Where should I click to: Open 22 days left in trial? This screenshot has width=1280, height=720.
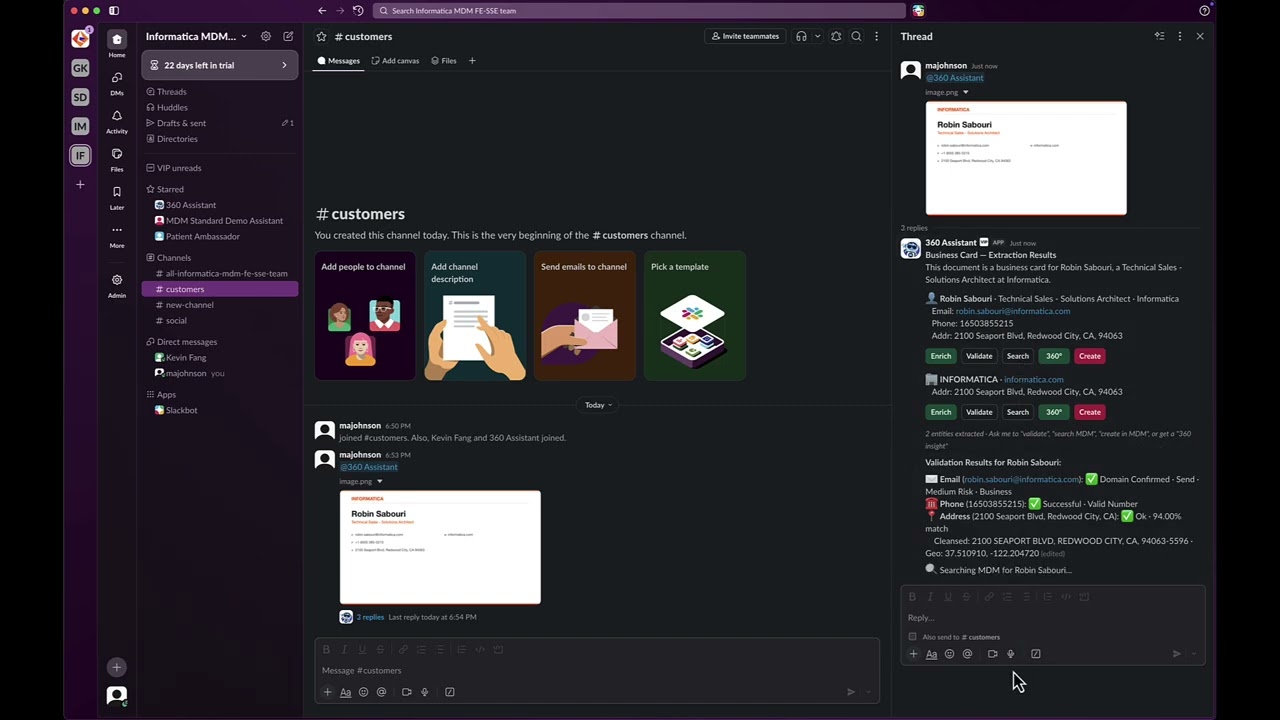point(220,65)
